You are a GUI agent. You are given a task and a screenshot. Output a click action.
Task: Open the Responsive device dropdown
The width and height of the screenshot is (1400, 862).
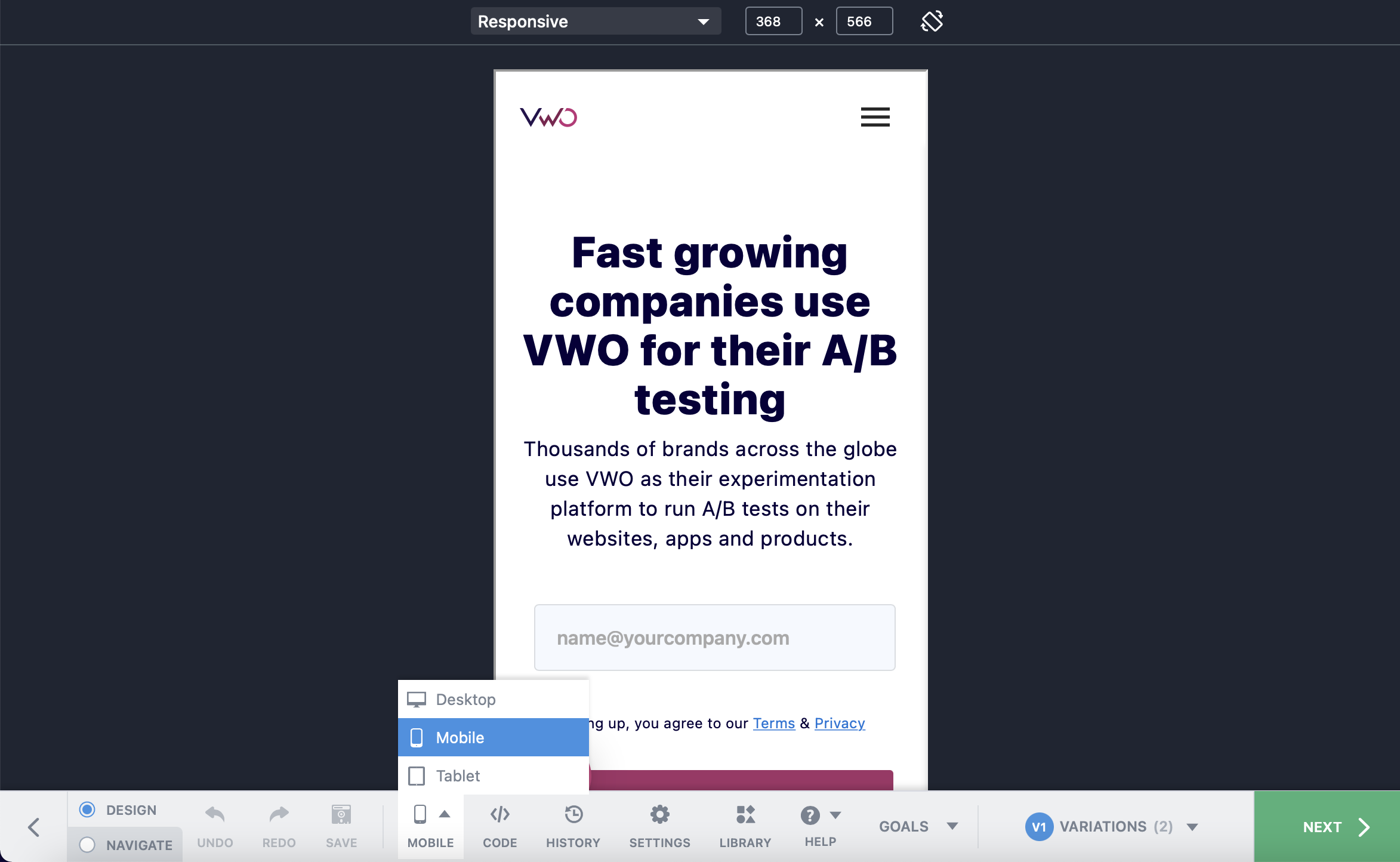click(596, 21)
